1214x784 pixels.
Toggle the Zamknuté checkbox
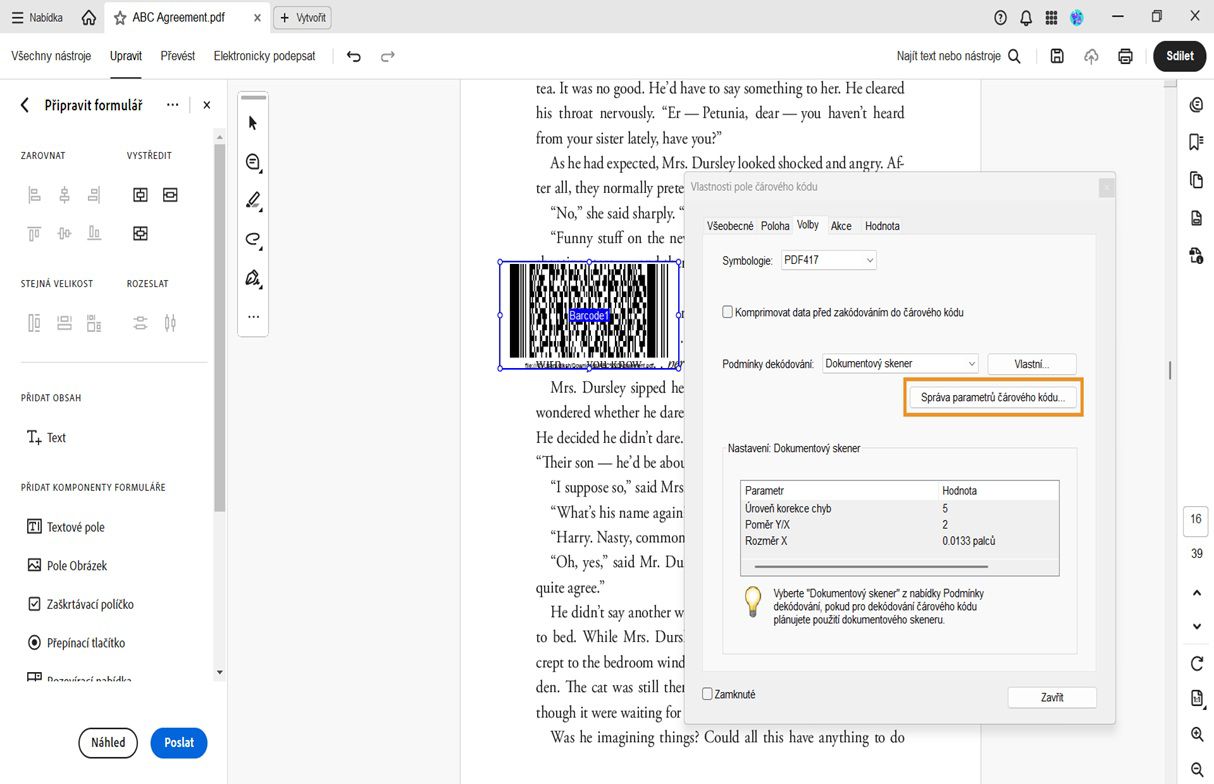tap(708, 694)
